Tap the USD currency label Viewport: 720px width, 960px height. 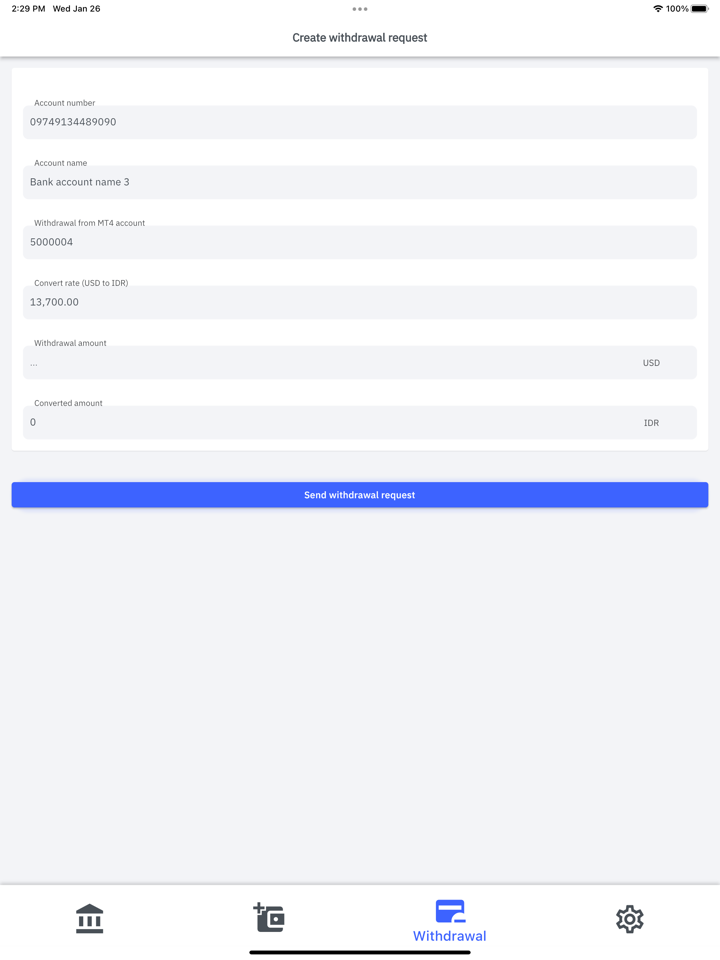(x=651, y=362)
